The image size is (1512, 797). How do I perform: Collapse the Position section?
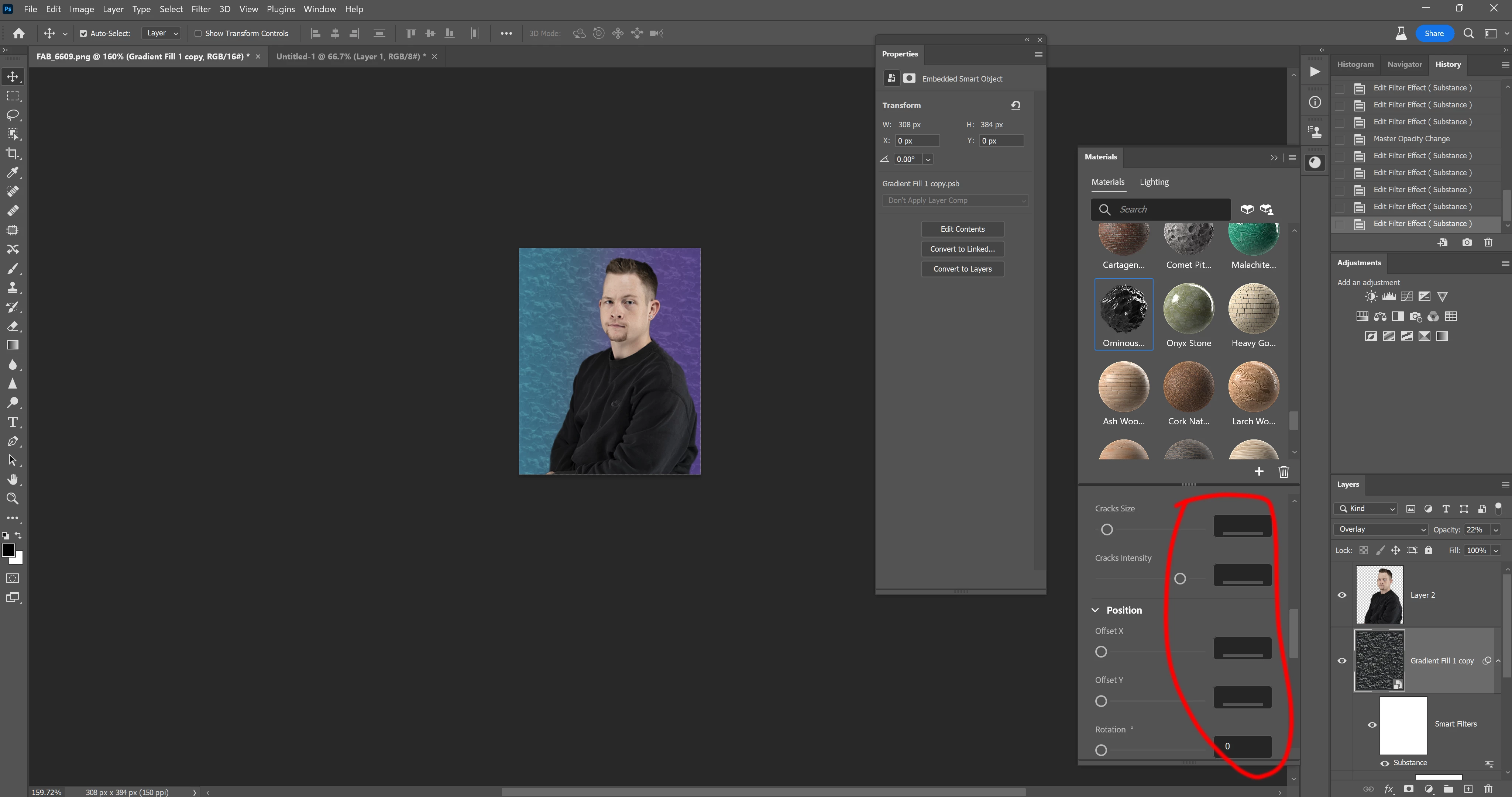pos(1095,610)
